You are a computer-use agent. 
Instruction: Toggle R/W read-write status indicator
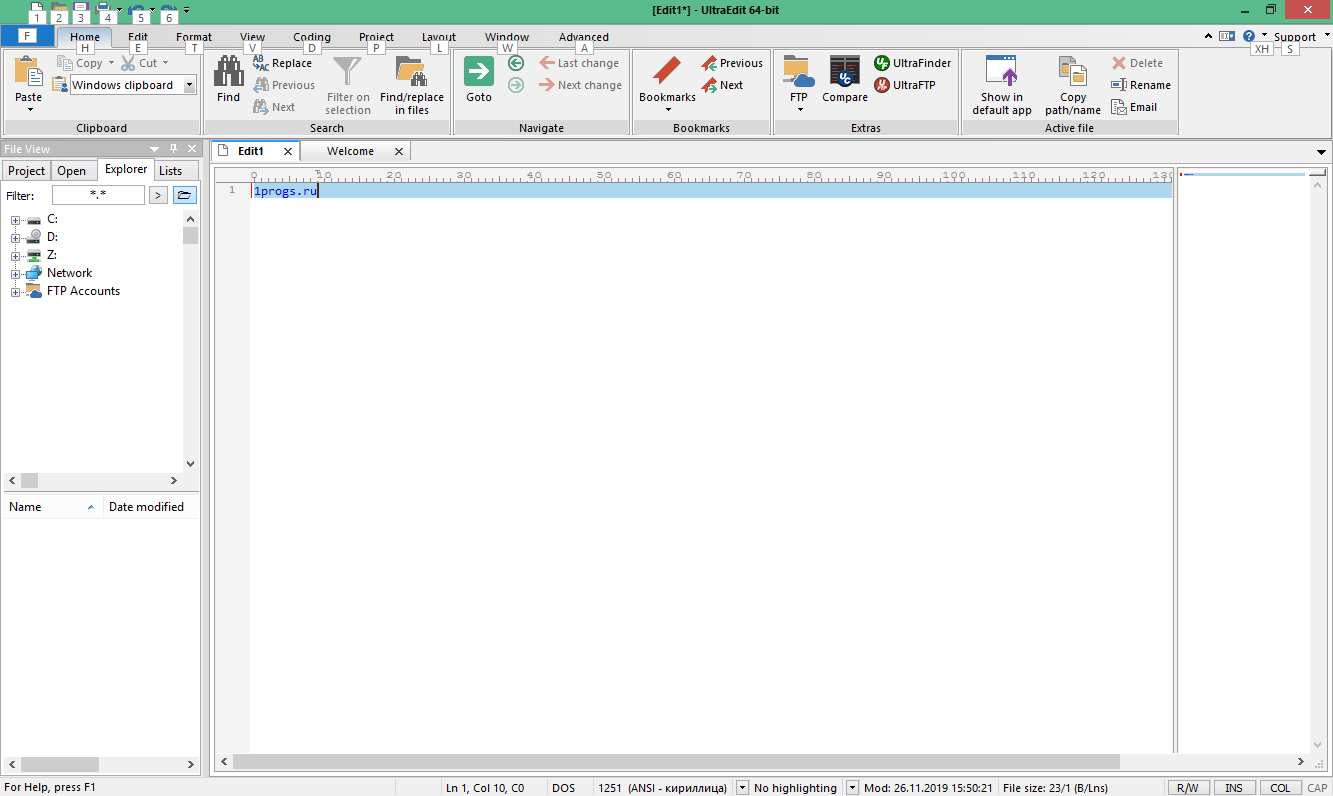(x=1188, y=788)
